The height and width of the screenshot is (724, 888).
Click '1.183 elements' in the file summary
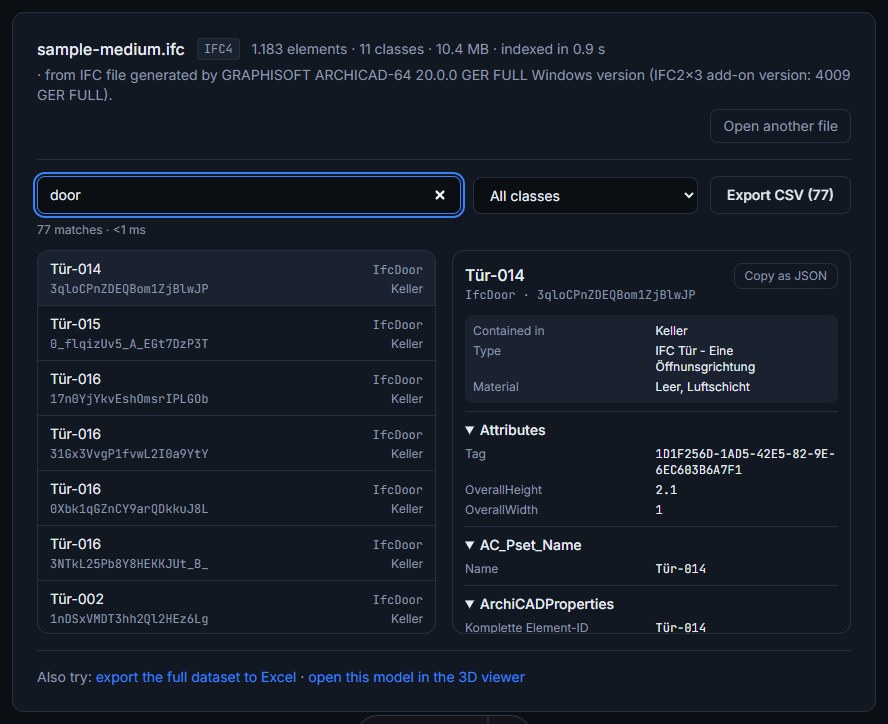pyautogui.click(x=299, y=49)
